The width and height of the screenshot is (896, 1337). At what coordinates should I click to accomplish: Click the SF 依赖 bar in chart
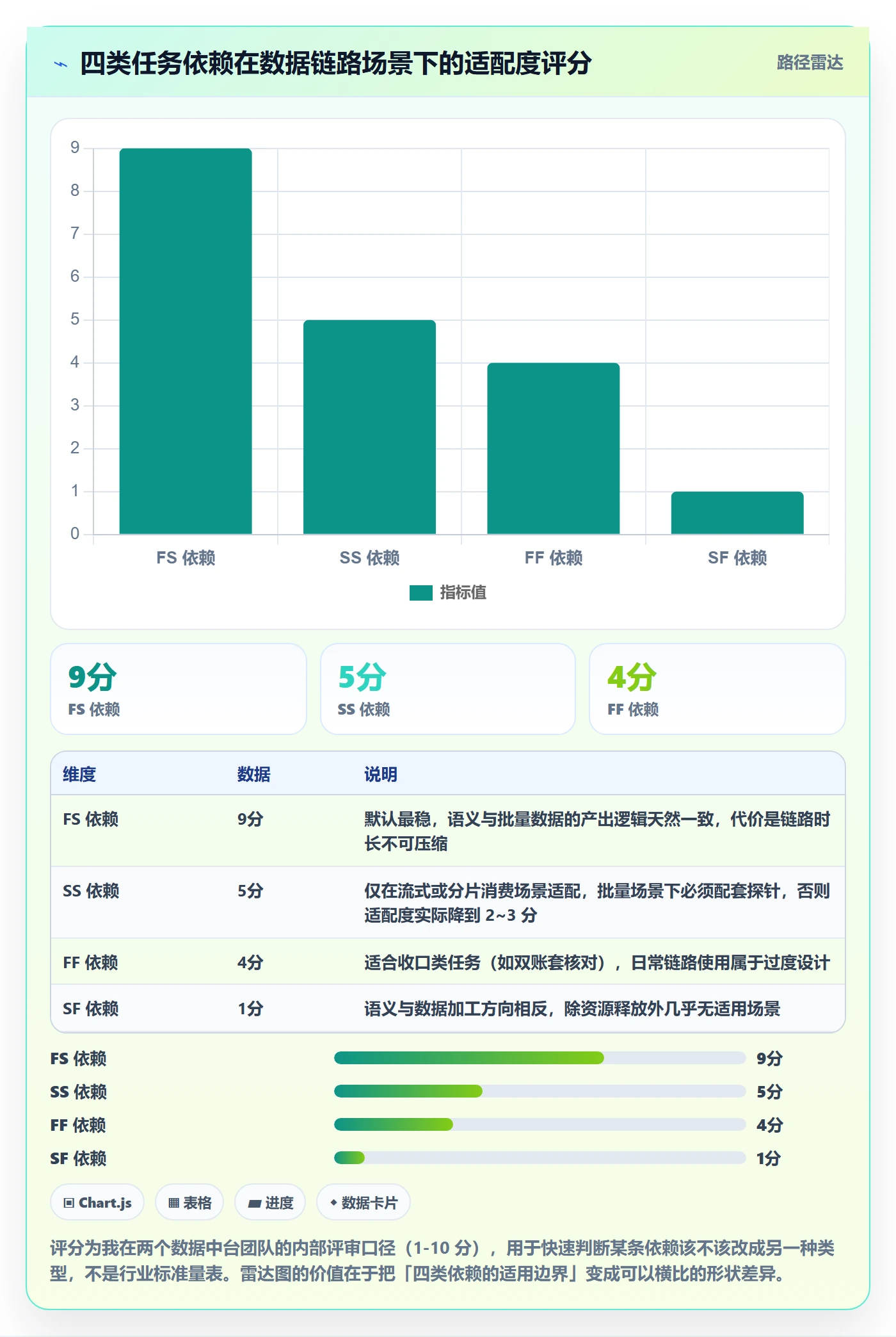pyautogui.click(x=737, y=513)
